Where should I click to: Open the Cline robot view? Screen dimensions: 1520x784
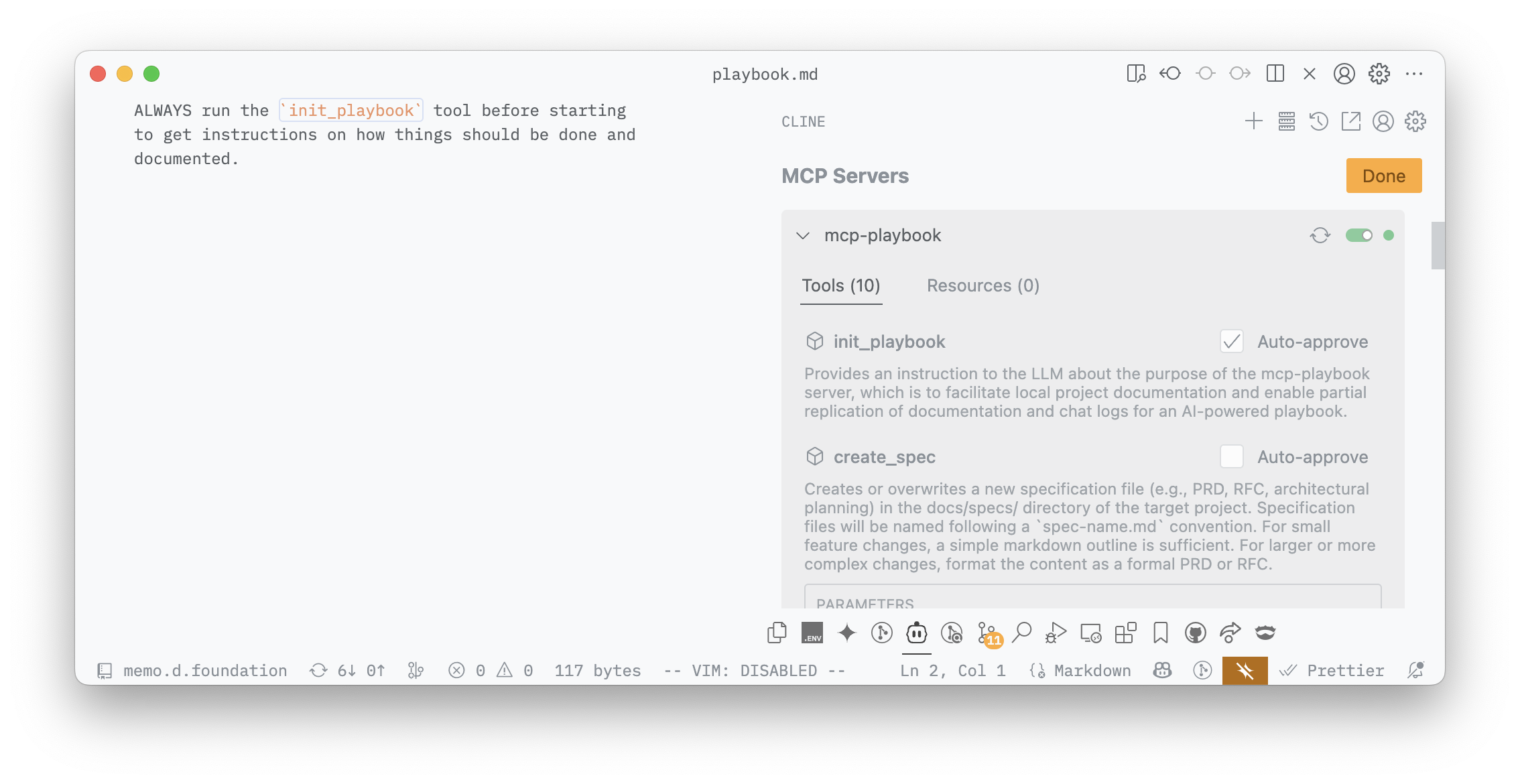pos(916,633)
